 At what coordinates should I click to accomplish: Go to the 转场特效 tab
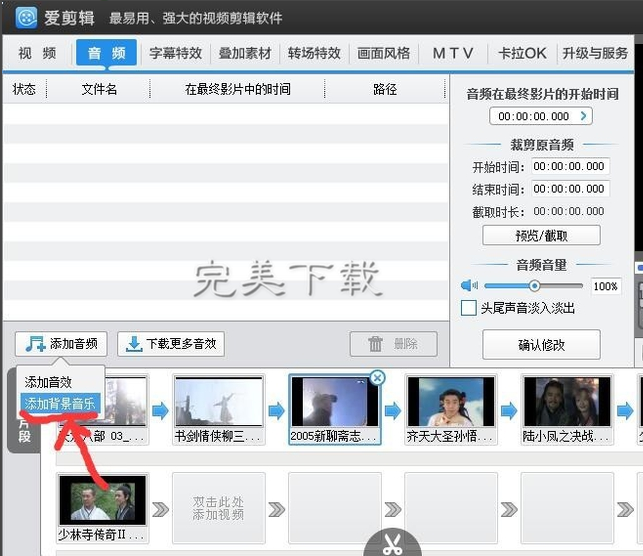[x=314, y=53]
